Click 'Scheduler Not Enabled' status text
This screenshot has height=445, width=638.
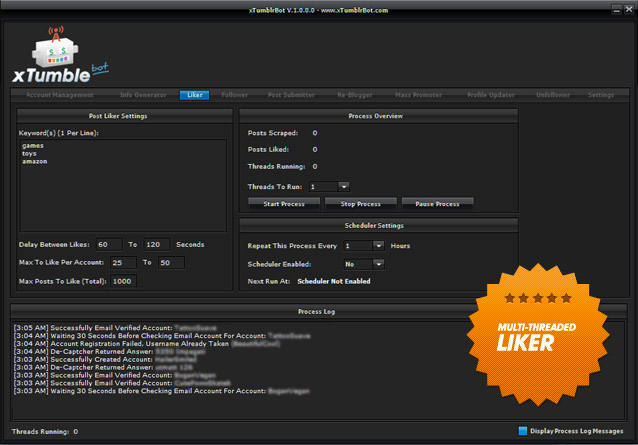coord(334,281)
